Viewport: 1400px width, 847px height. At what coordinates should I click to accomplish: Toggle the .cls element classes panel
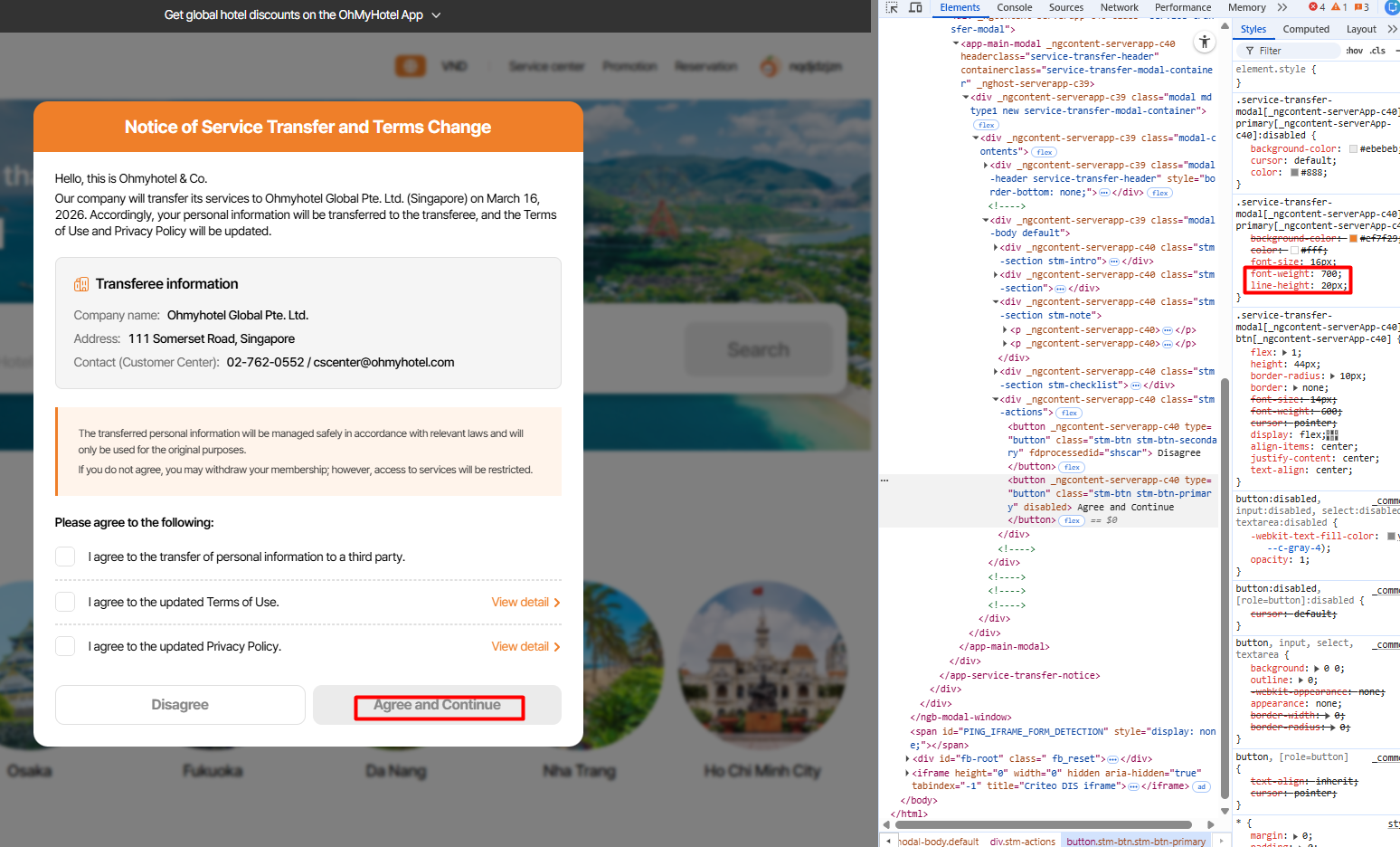(1377, 51)
